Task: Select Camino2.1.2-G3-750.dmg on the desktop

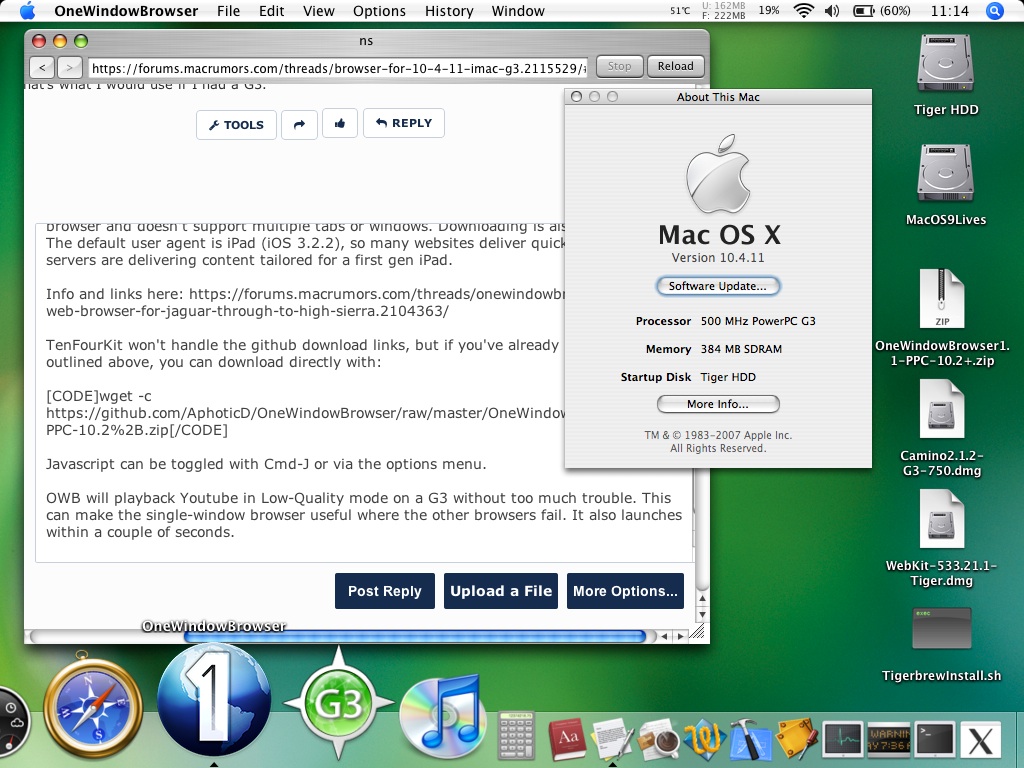Action: [x=942, y=409]
